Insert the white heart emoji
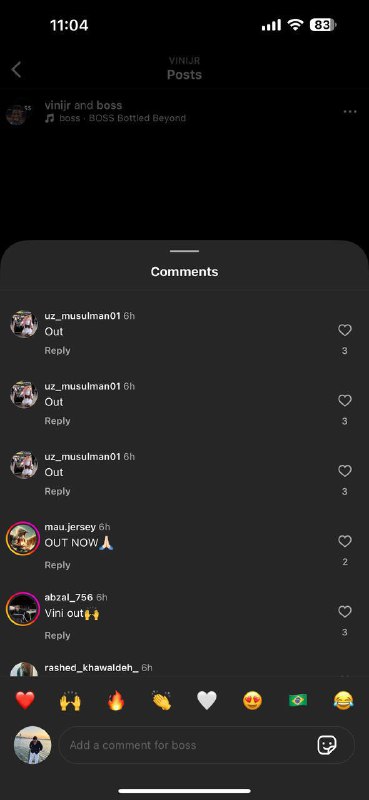The width and height of the screenshot is (369, 800). tap(207, 701)
